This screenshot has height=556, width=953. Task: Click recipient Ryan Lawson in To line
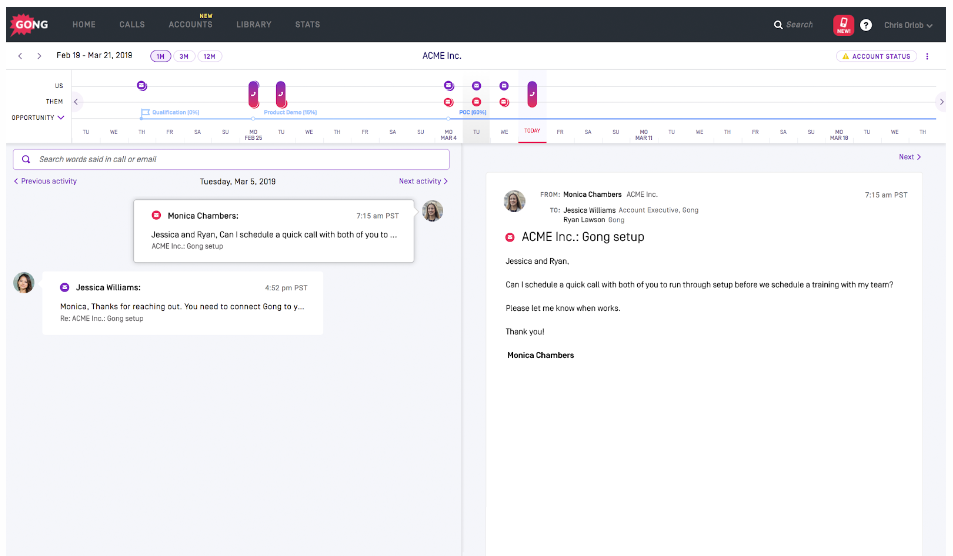(x=584, y=220)
